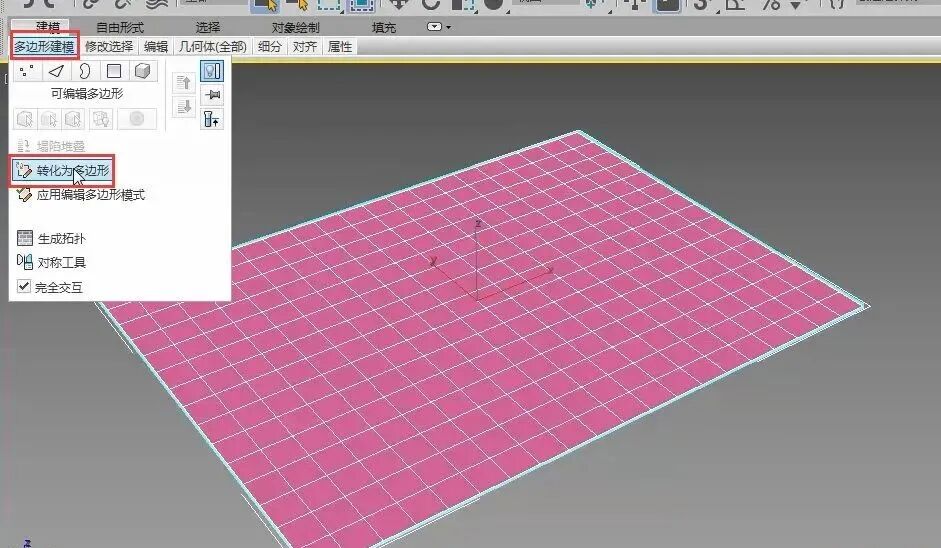941x548 pixels.
Task: Switch to Selection (选择) ribbon tab
Action: point(208,27)
